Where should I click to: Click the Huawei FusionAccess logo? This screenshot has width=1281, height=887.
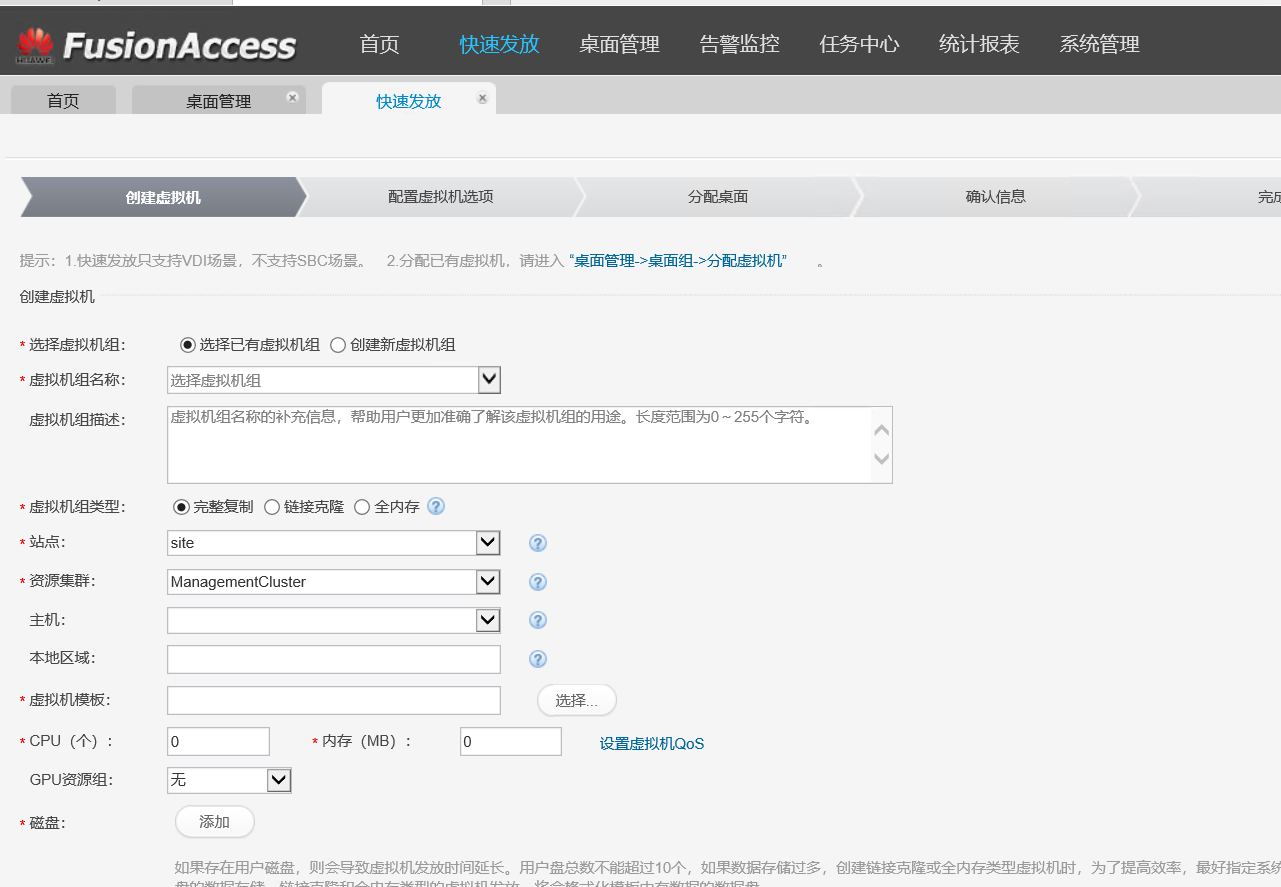[156, 45]
